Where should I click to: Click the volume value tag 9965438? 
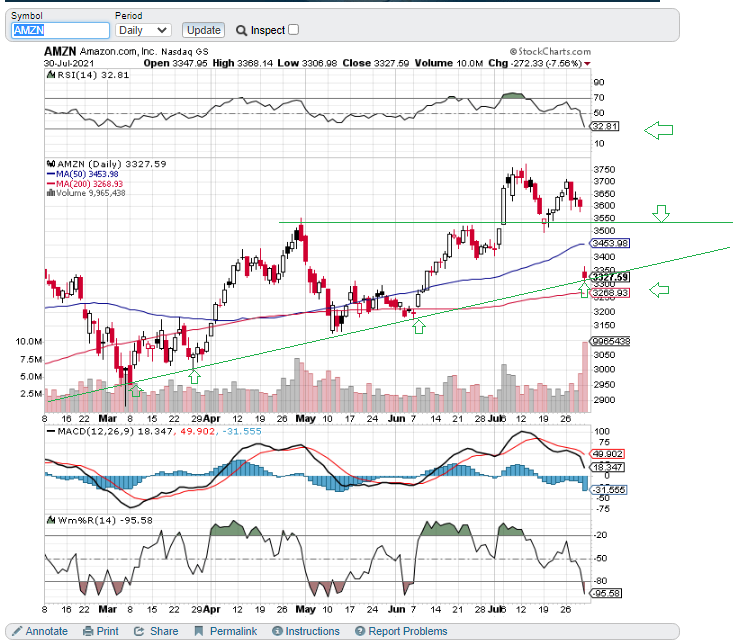610,341
